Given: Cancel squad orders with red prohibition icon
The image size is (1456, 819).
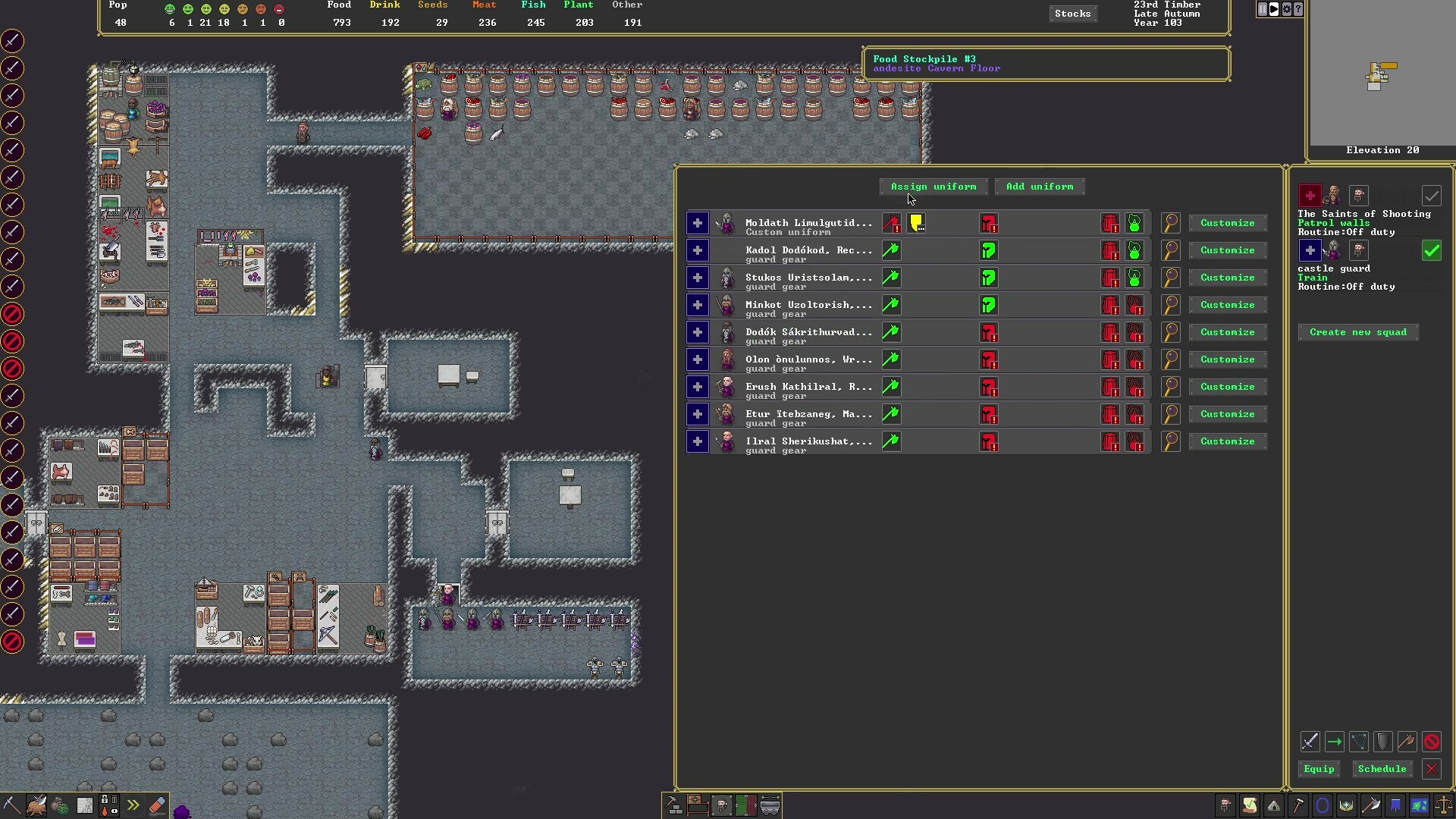Looking at the screenshot, I should (x=1431, y=742).
